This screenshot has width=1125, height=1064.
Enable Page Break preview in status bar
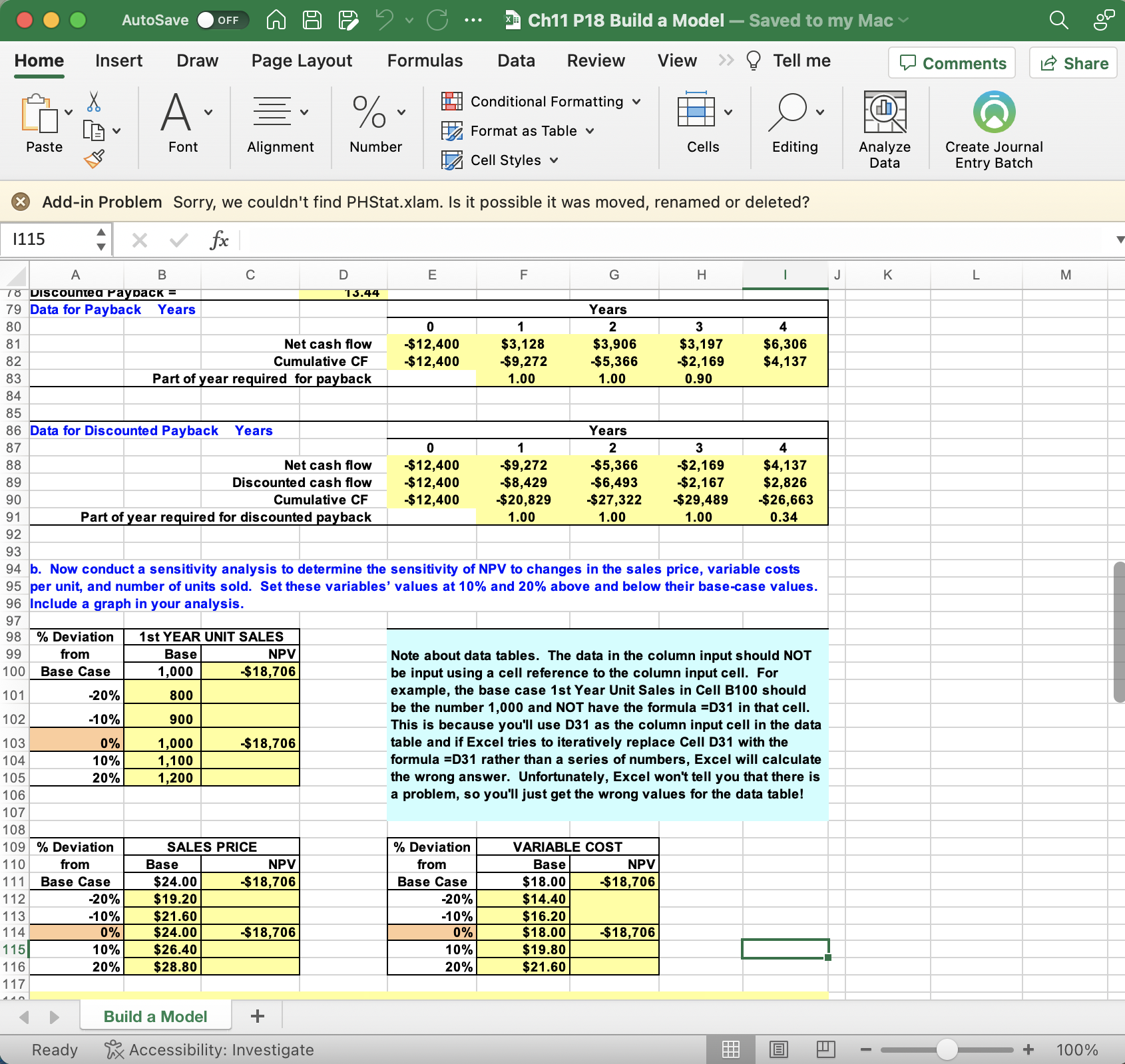[x=825, y=1050]
